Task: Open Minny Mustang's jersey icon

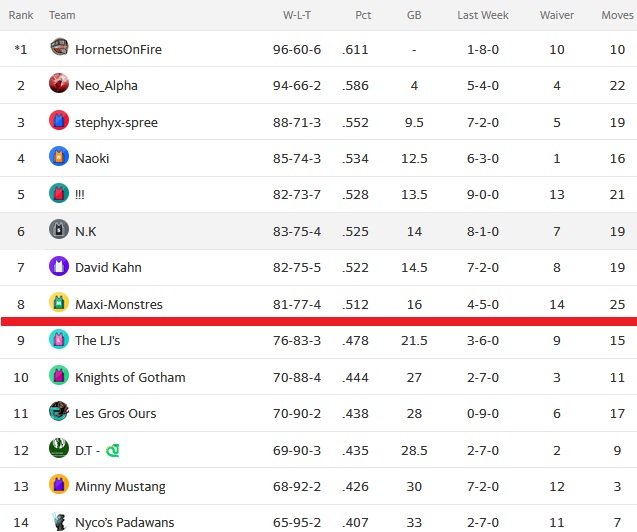Action: (59, 484)
